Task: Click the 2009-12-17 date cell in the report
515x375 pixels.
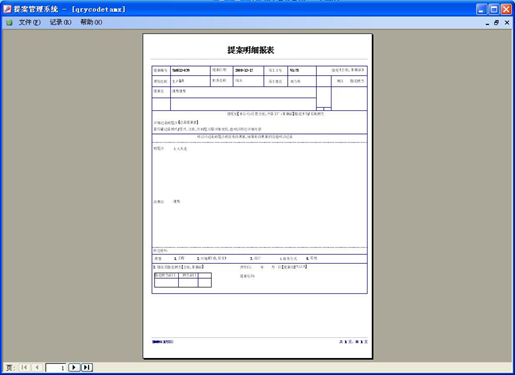Action: point(248,71)
